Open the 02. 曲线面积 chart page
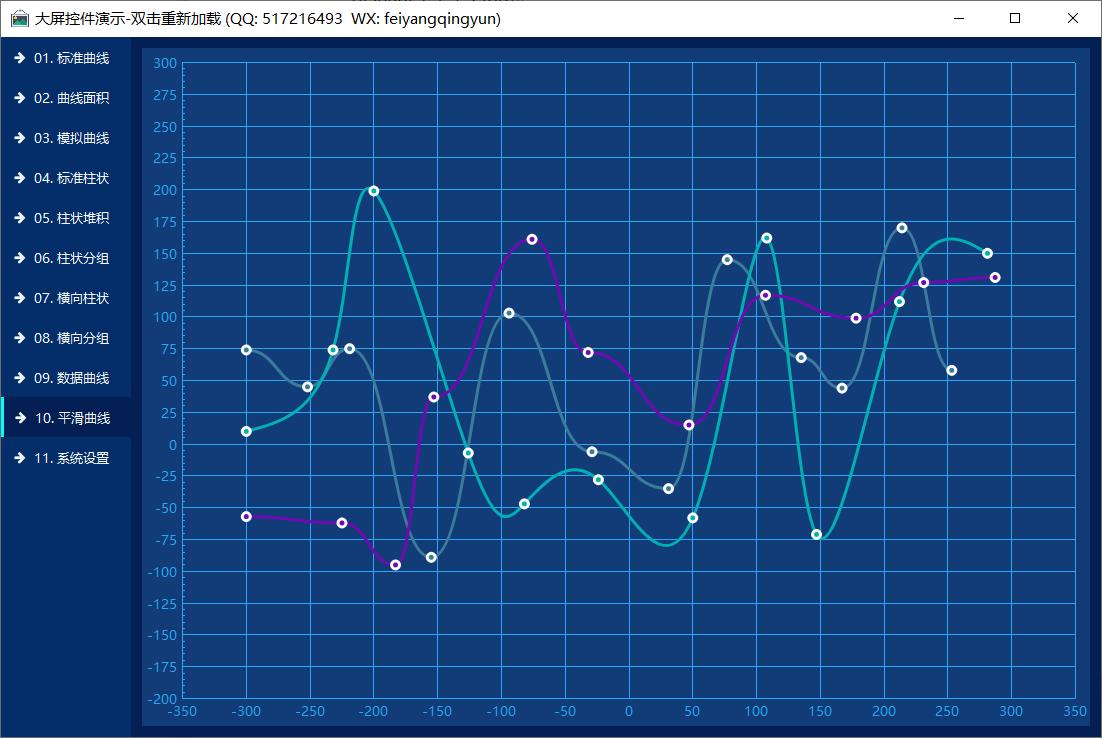The image size is (1102, 738). click(x=70, y=98)
